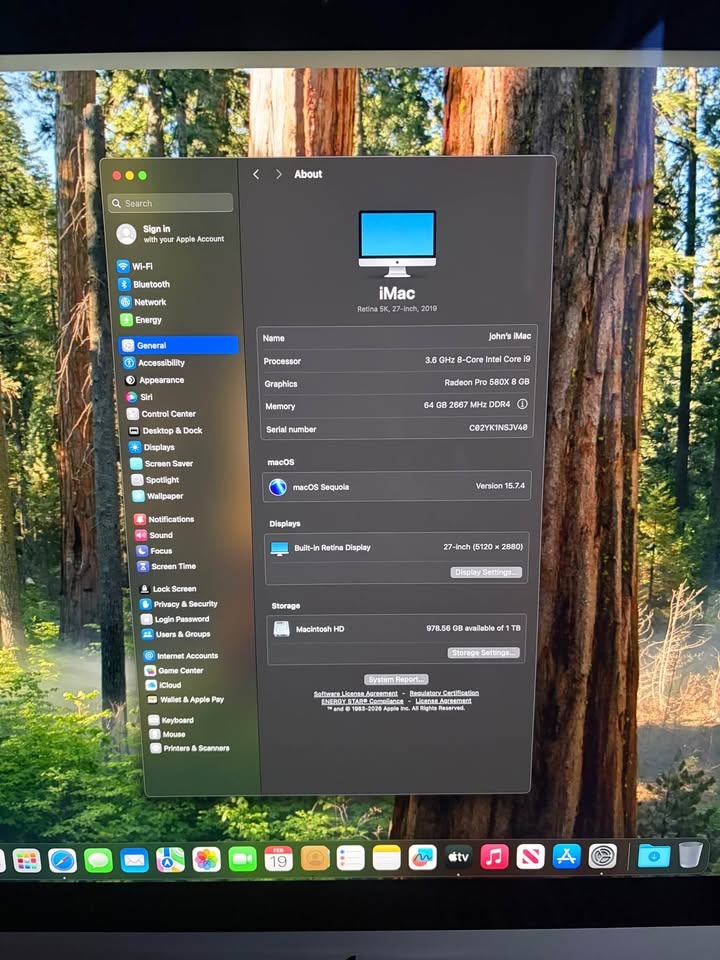Screen dimensions: 720x960
Task: Click the Macintosh HD storage row
Action: [x=397, y=629]
